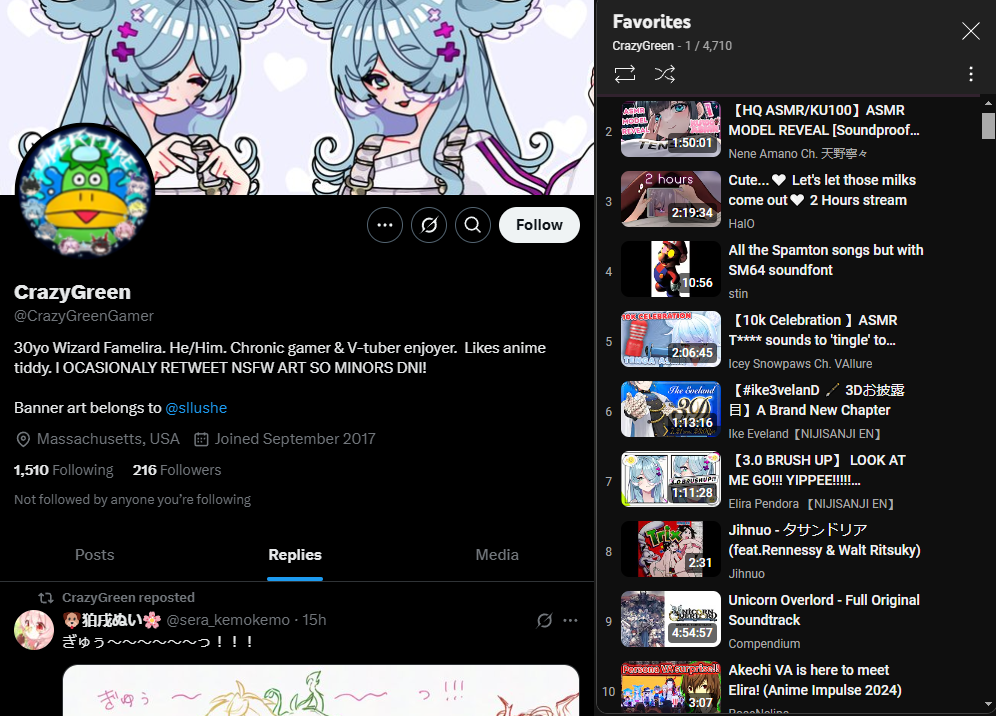Click the @CrazyGreenGamer handle text

click(x=84, y=316)
